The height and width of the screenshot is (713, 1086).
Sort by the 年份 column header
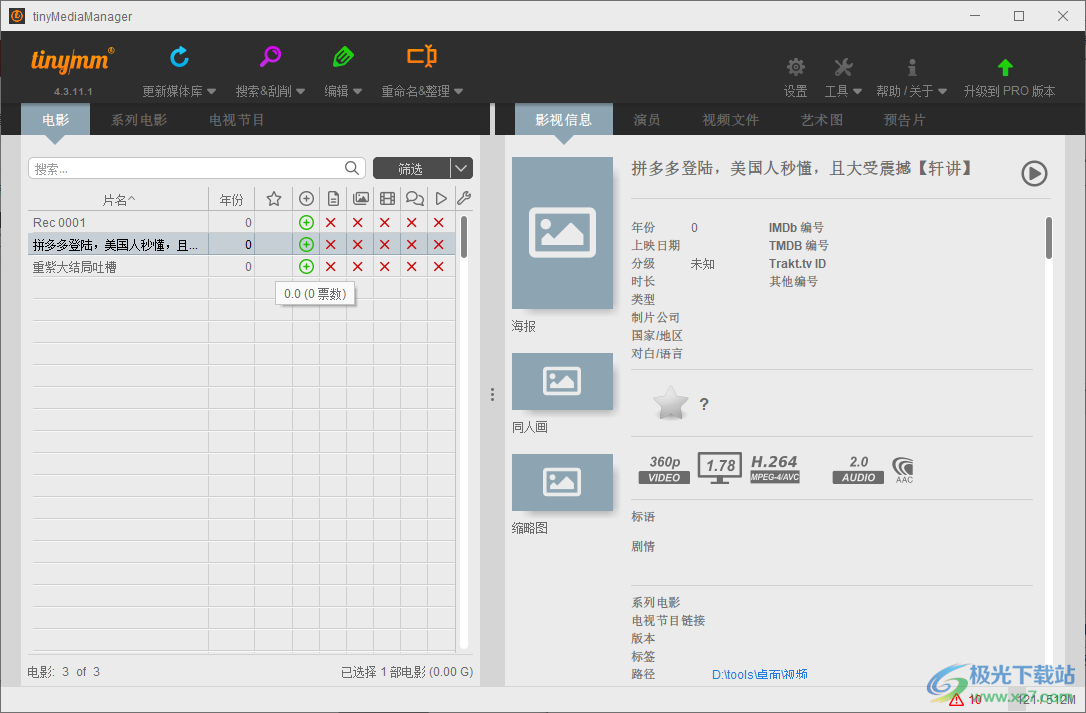click(231, 200)
